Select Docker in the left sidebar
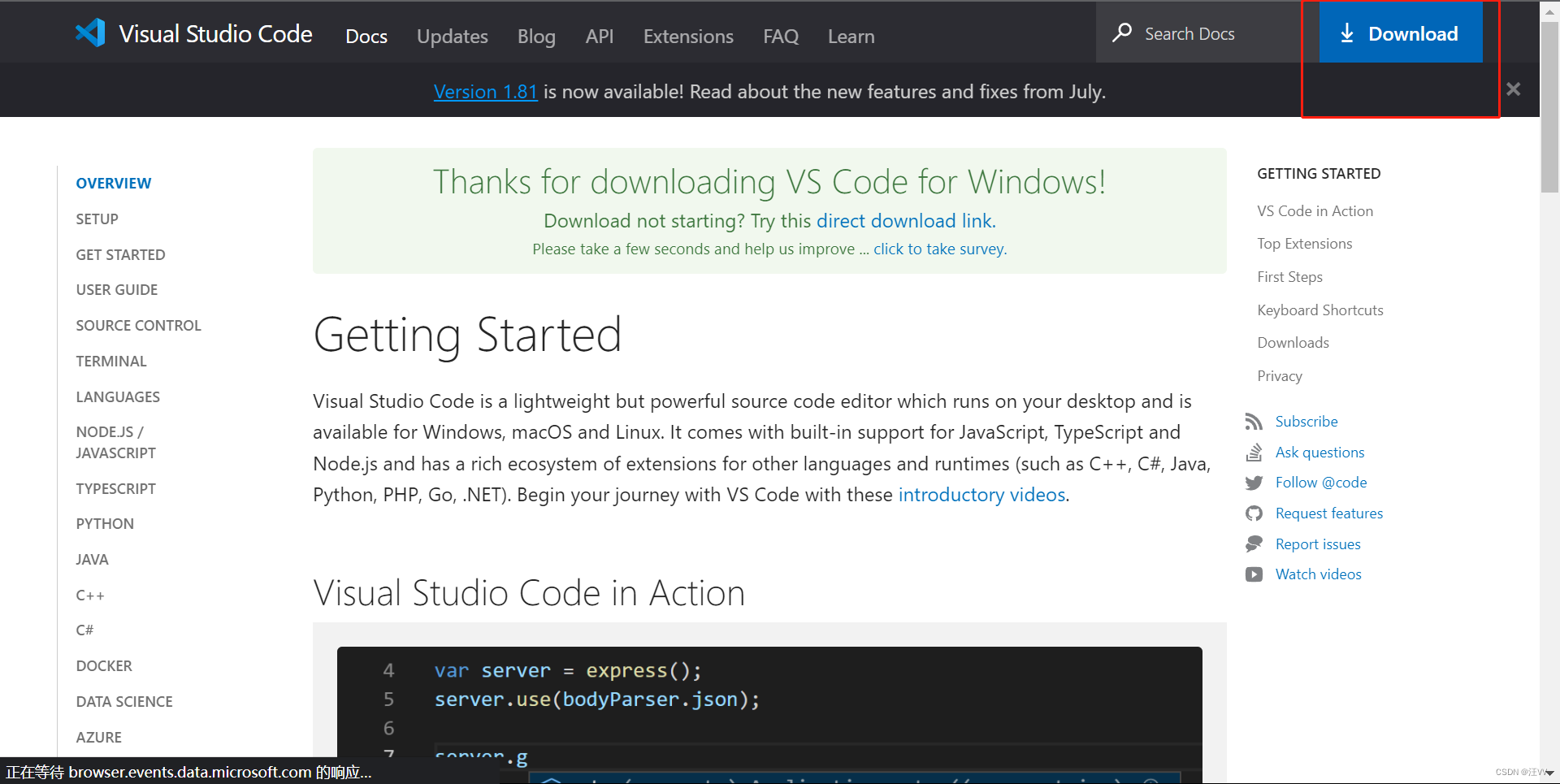Image resolution: width=1560 pixels, height=784 pixels. point(104,666)
